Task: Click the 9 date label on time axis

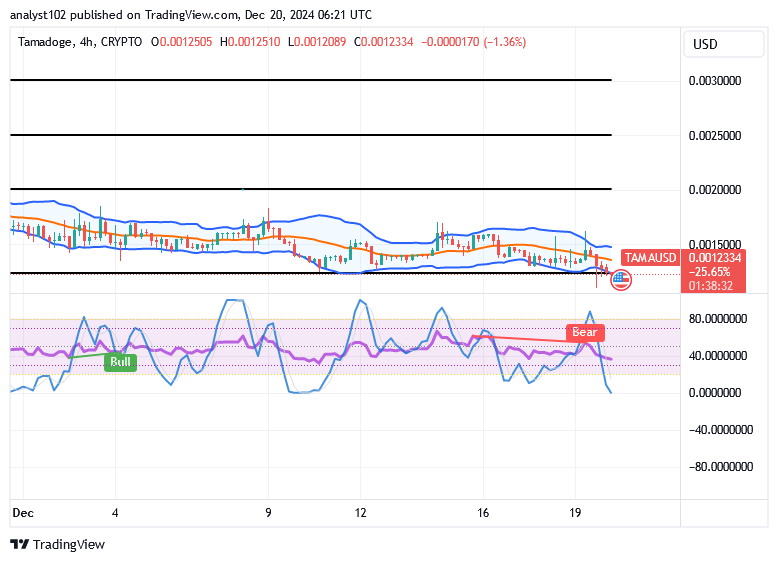Action: 268,513
